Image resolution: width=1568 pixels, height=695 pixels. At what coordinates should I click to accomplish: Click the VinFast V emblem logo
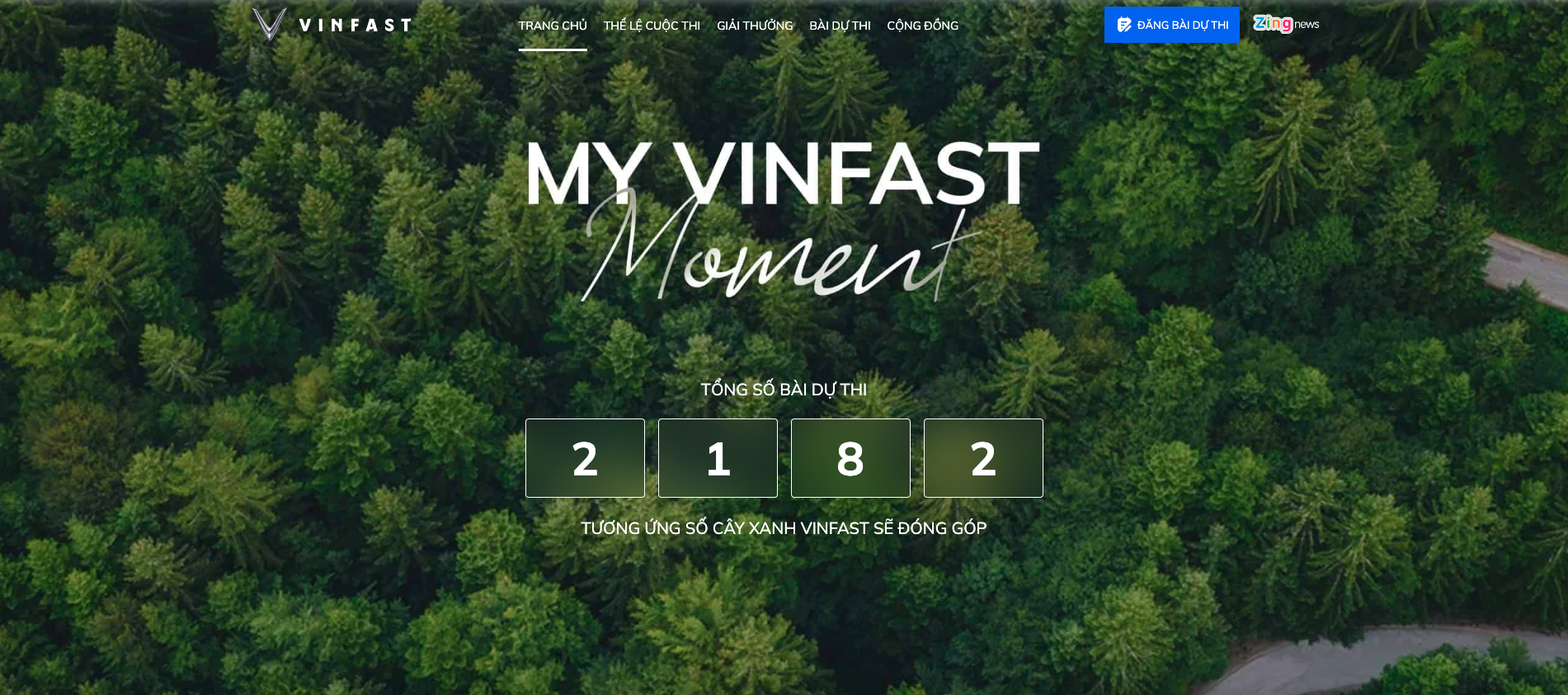pyautogui.click(x=269, y=24)
